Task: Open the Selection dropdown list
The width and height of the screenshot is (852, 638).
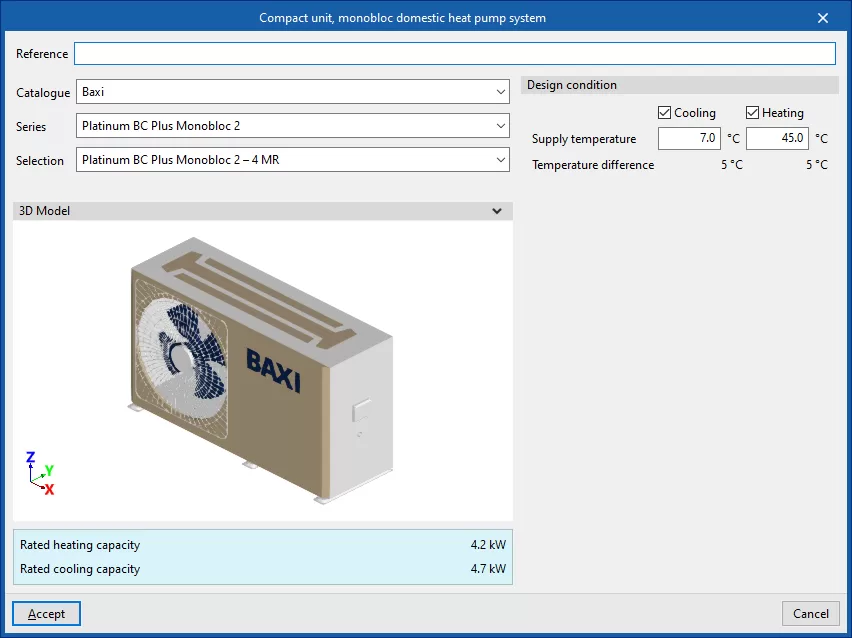Action: pos(292,160)
